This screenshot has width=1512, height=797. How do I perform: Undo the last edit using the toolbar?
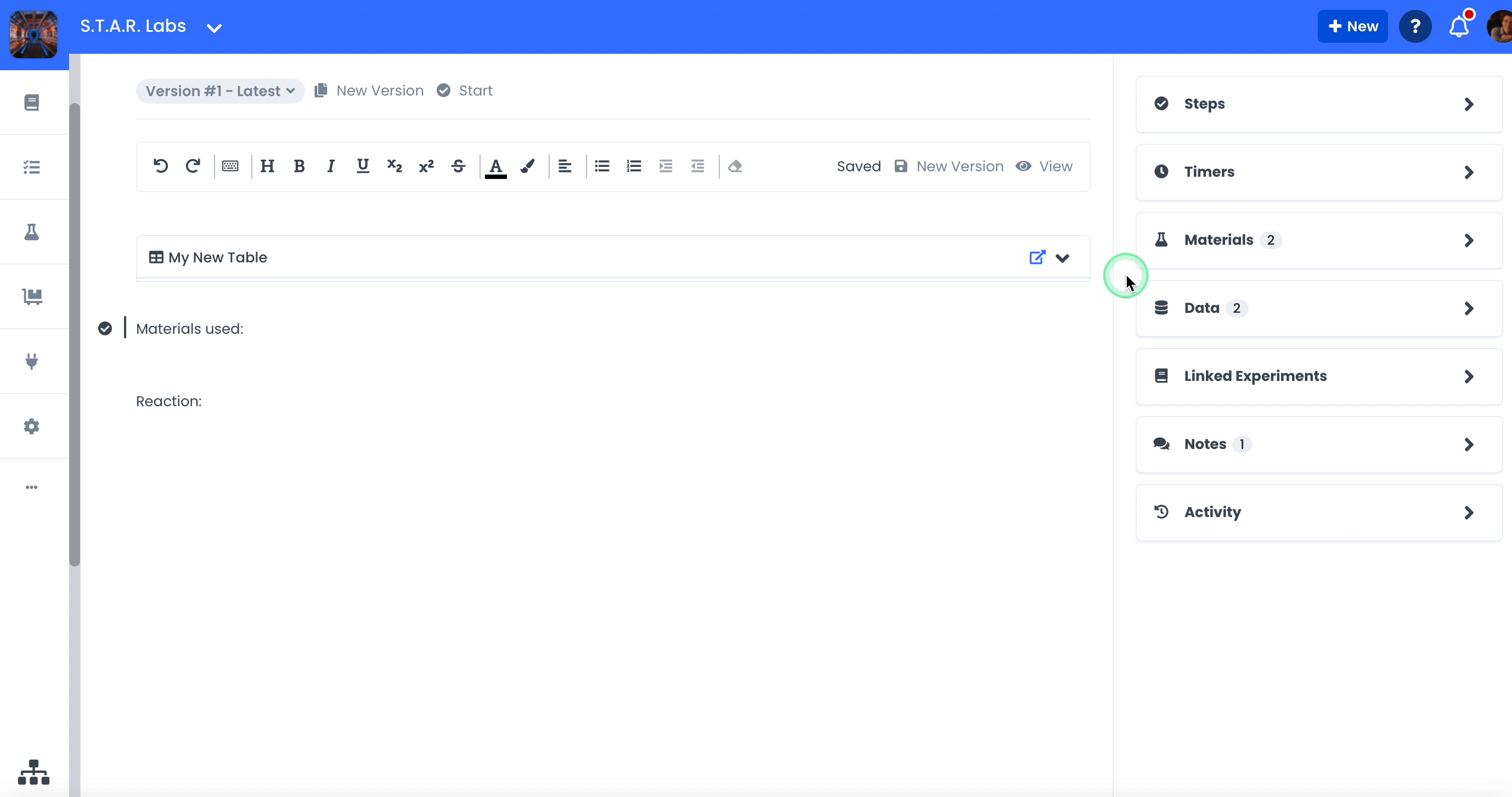[x=160, y=166]
